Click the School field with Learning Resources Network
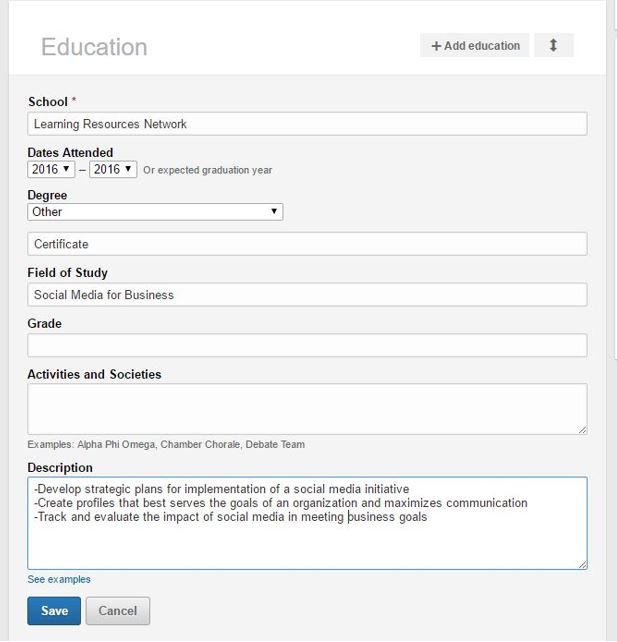 [307, 124]
